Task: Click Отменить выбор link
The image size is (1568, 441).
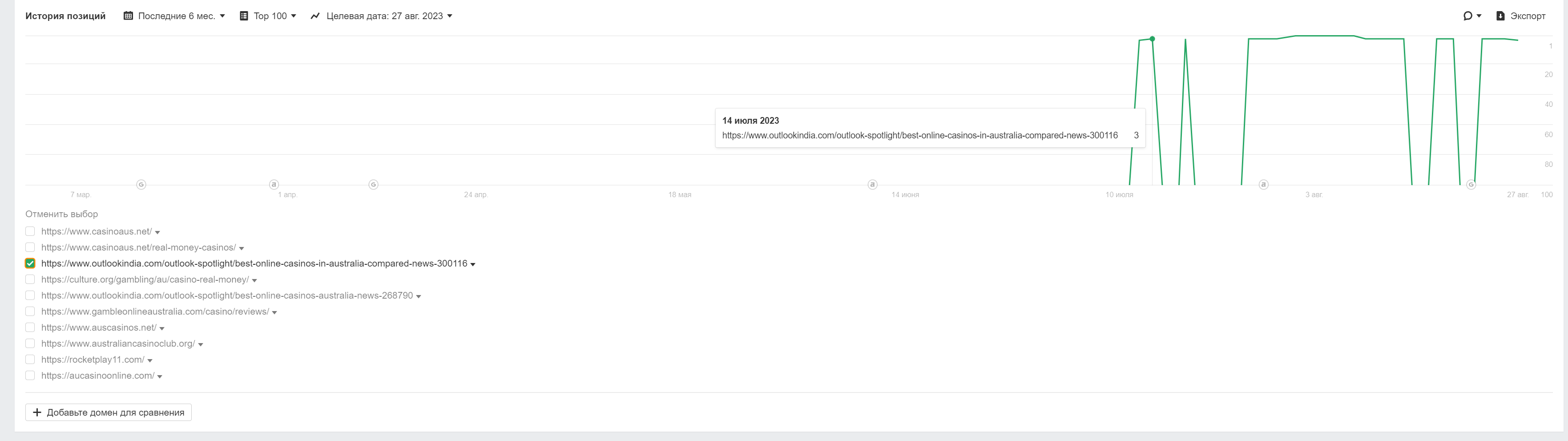Action: [61, 214]
